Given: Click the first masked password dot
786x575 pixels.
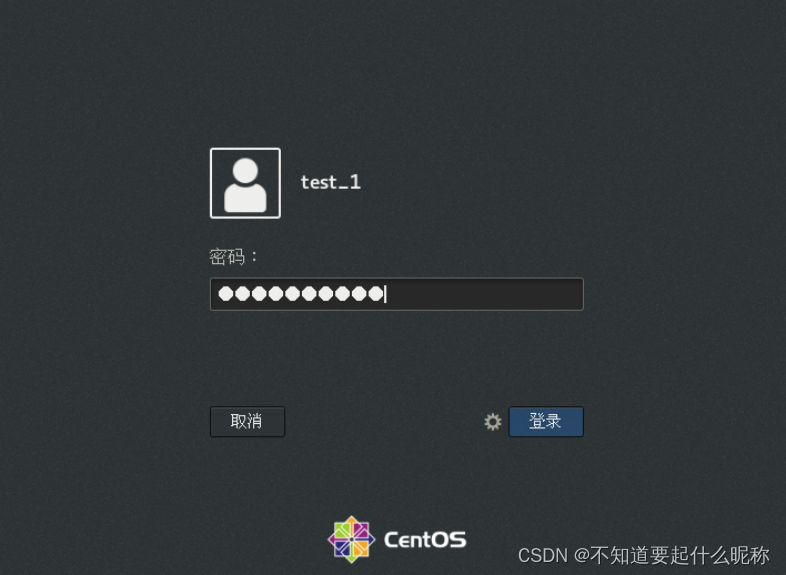Looking at the screenshot, I should pos(226,294).
